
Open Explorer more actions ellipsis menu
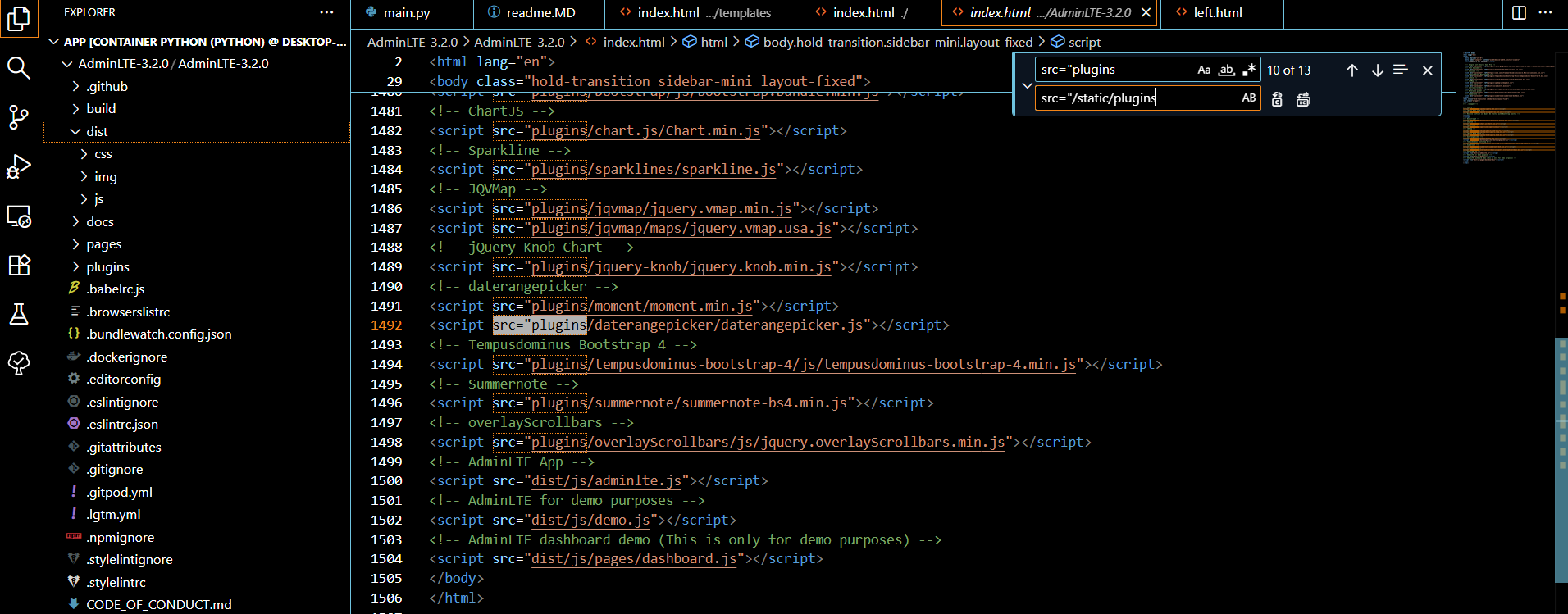(x=326, y=12)
